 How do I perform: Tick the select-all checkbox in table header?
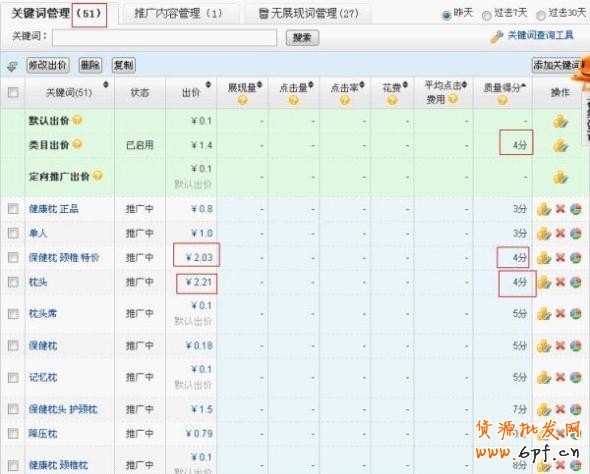[x=13, y=92]
